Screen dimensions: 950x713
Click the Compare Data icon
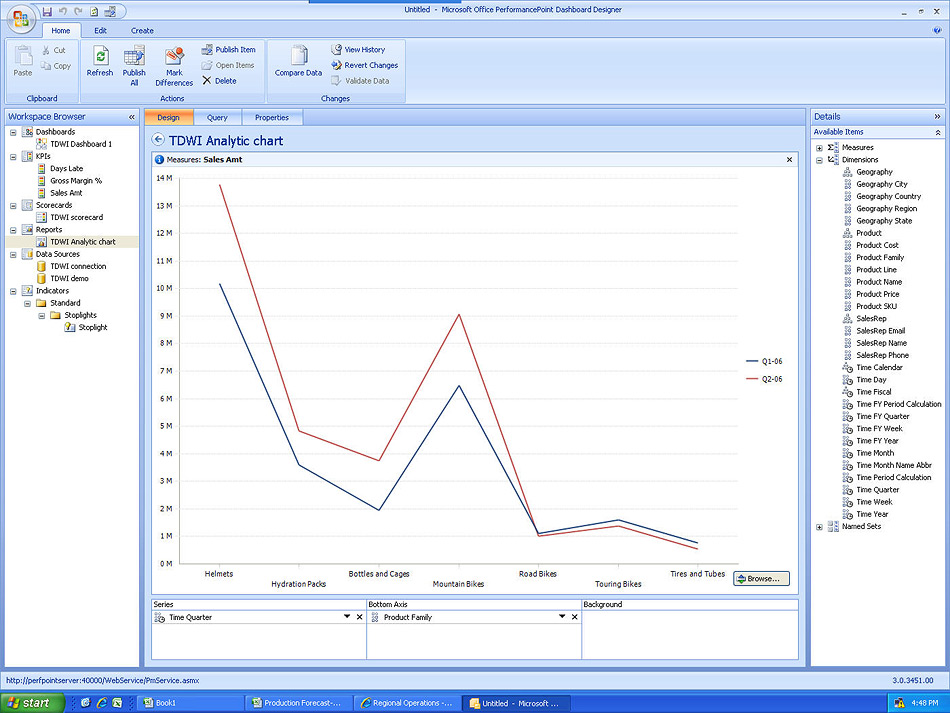(x=298, y=56)
